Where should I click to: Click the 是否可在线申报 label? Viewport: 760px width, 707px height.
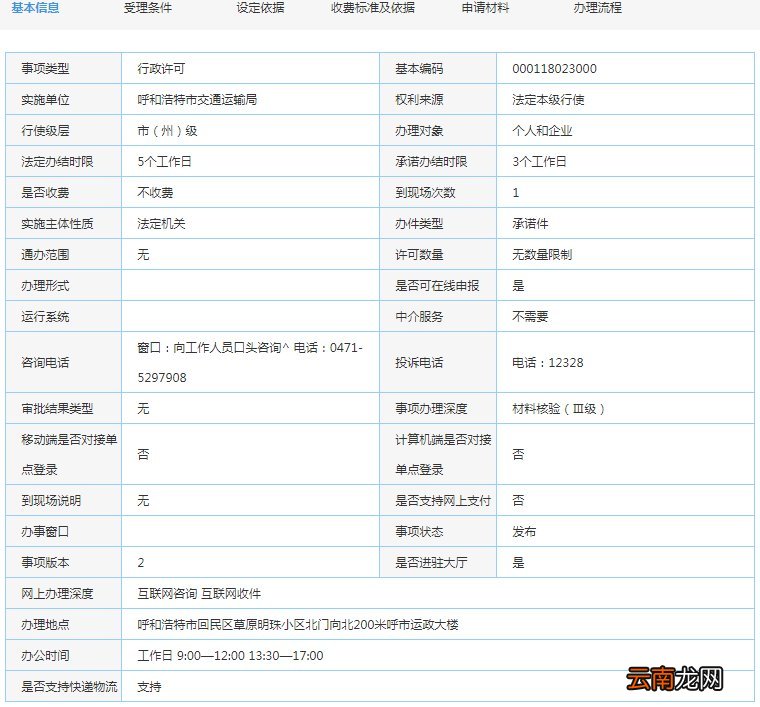(x=437, y=286)
